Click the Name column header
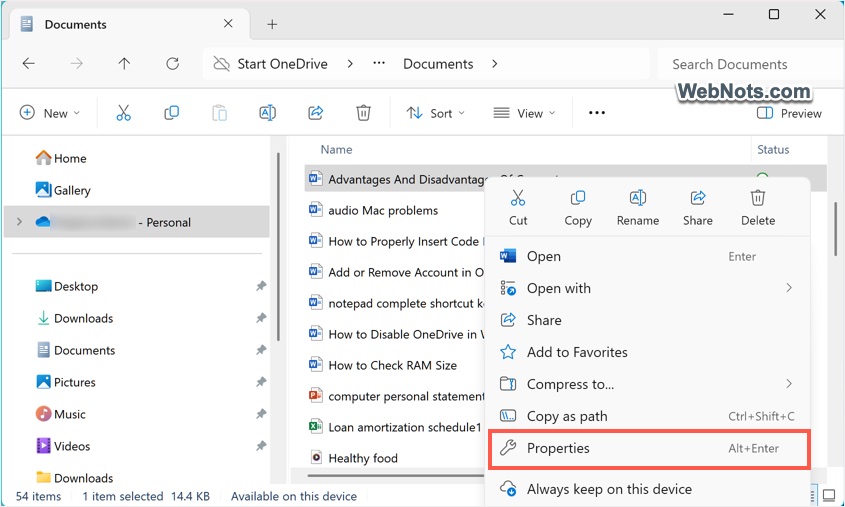The height and width of the screenshot is (507, 845). point(336,149)
